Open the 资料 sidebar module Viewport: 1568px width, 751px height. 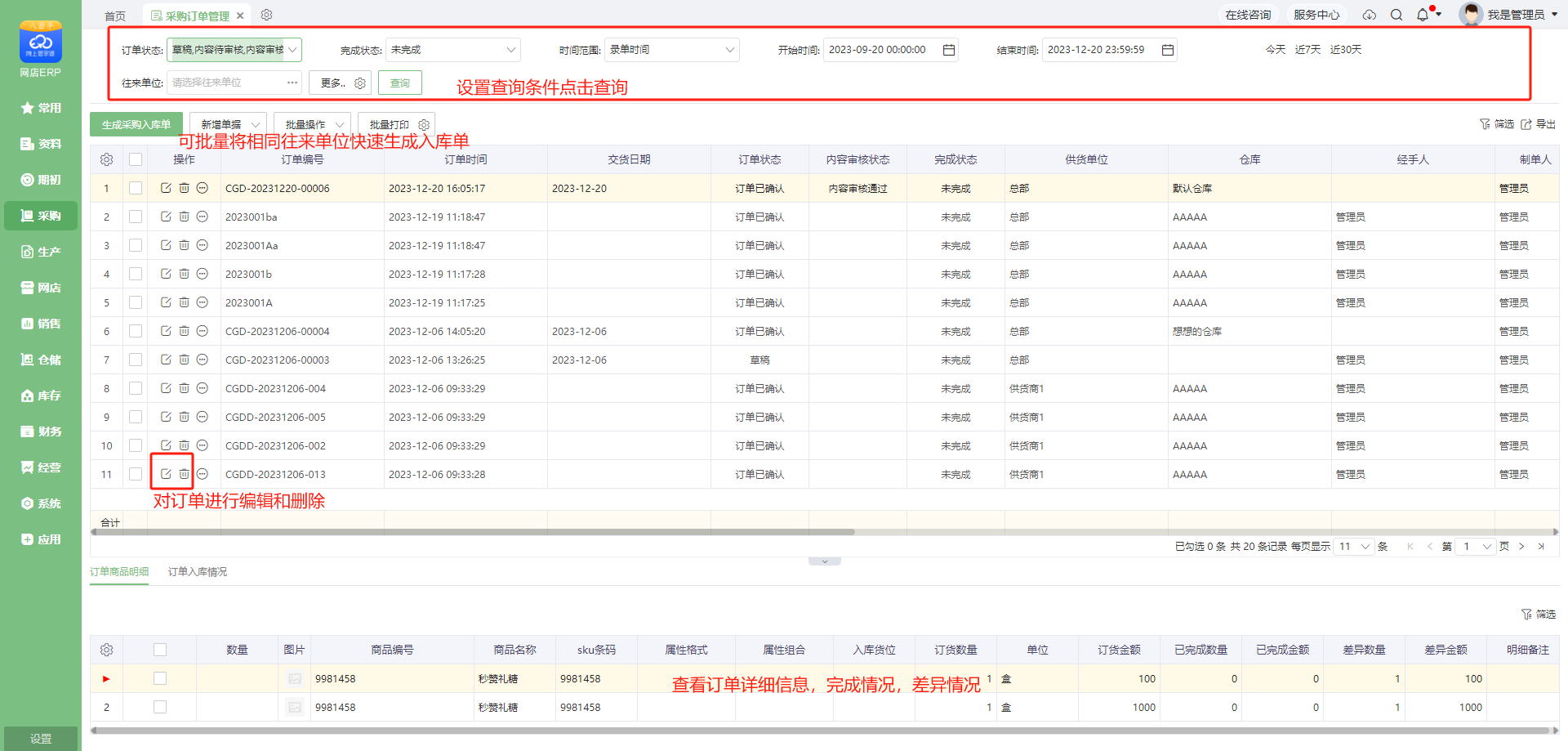click(41, 144)
